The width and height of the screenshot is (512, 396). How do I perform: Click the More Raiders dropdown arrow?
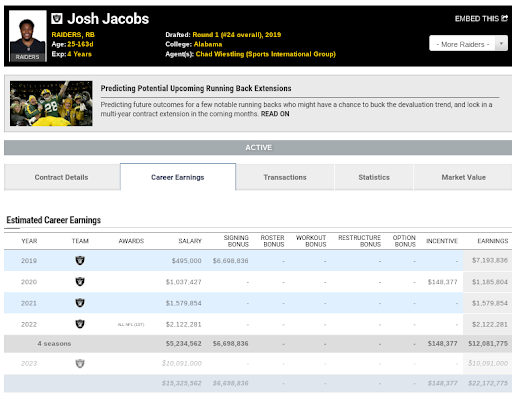501,43
